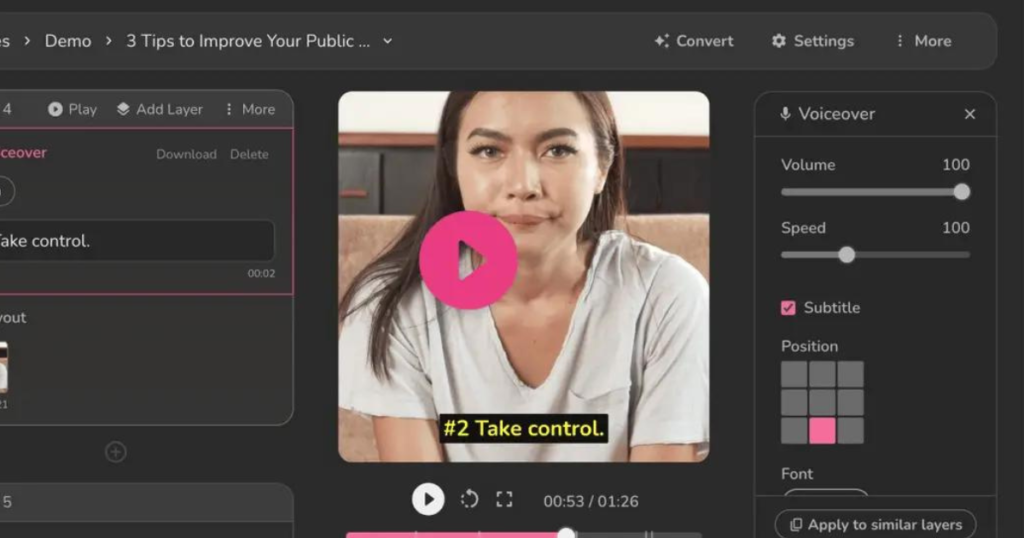Close the Voiceover panel
This screenshot has width=1024, height=538.
(970, 114)
